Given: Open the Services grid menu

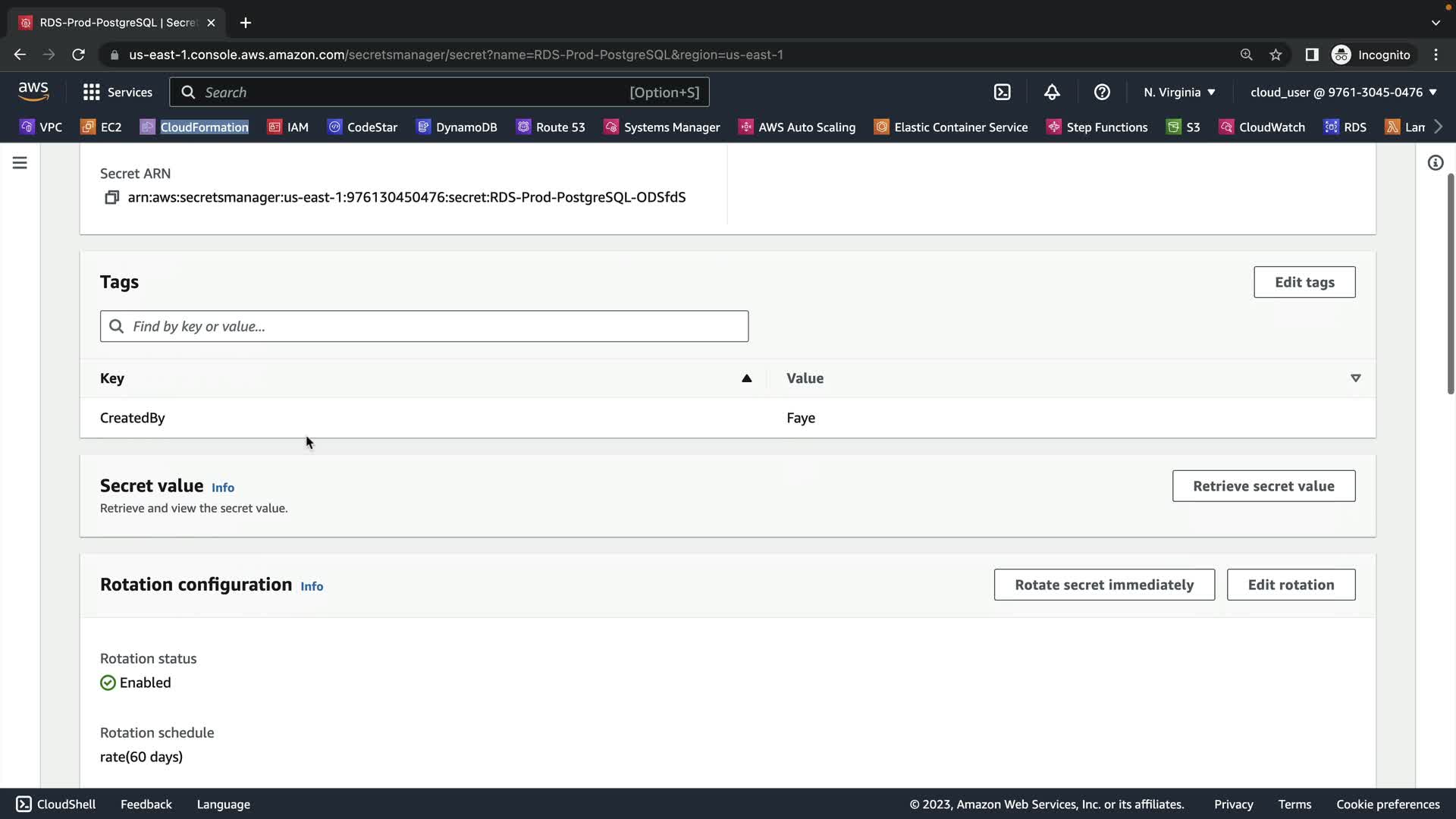Looking at the screenshot, I should click(x=118, y=93).
